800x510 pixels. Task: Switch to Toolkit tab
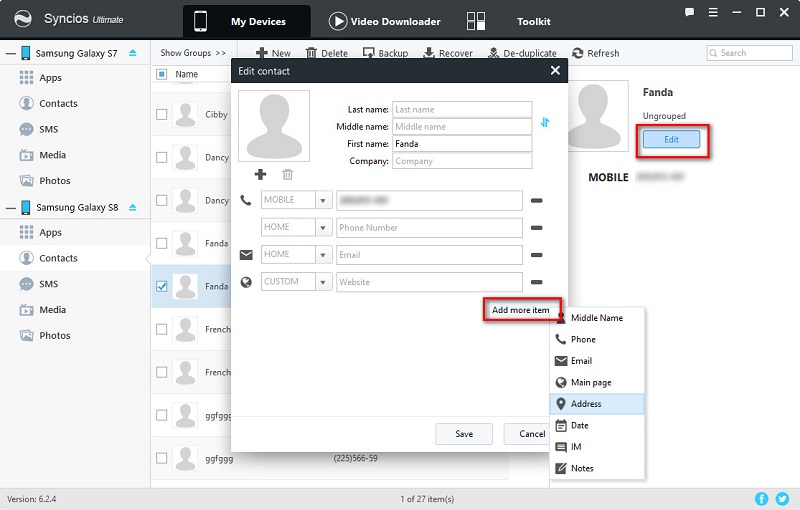tap(509, 21)
